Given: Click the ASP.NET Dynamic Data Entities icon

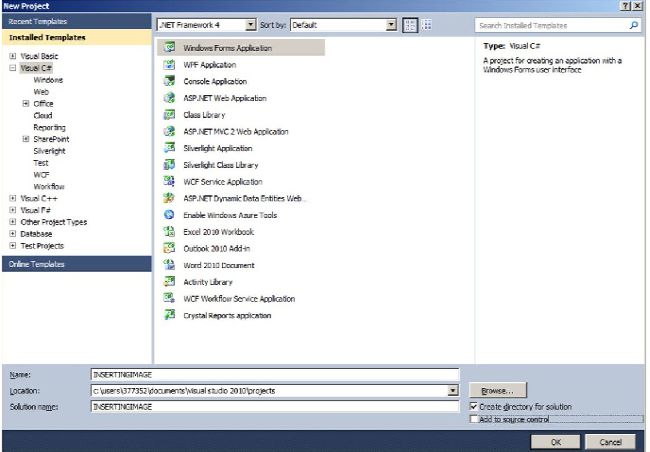Looking at the screenshot, I should 169,198.
